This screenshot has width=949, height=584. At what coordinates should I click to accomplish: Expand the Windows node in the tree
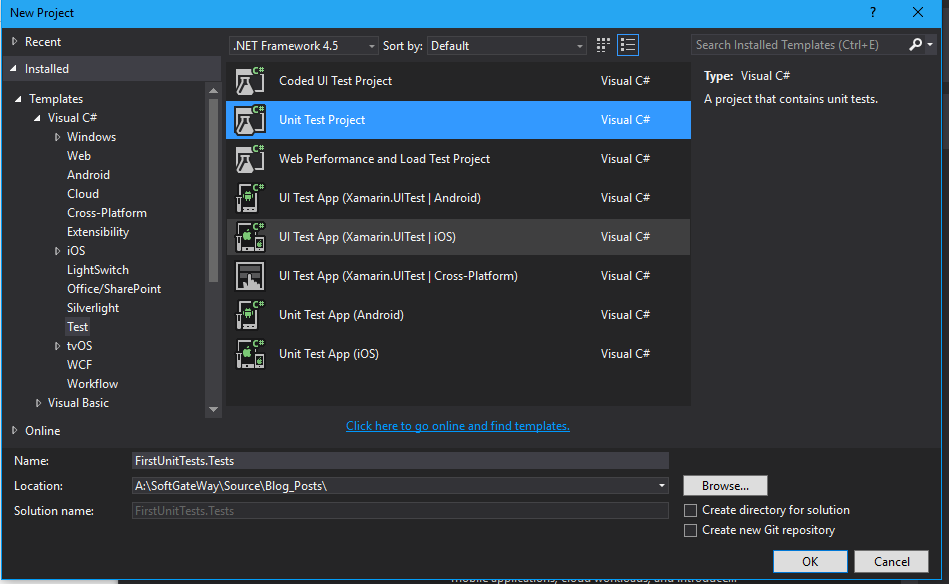point(58,137)
